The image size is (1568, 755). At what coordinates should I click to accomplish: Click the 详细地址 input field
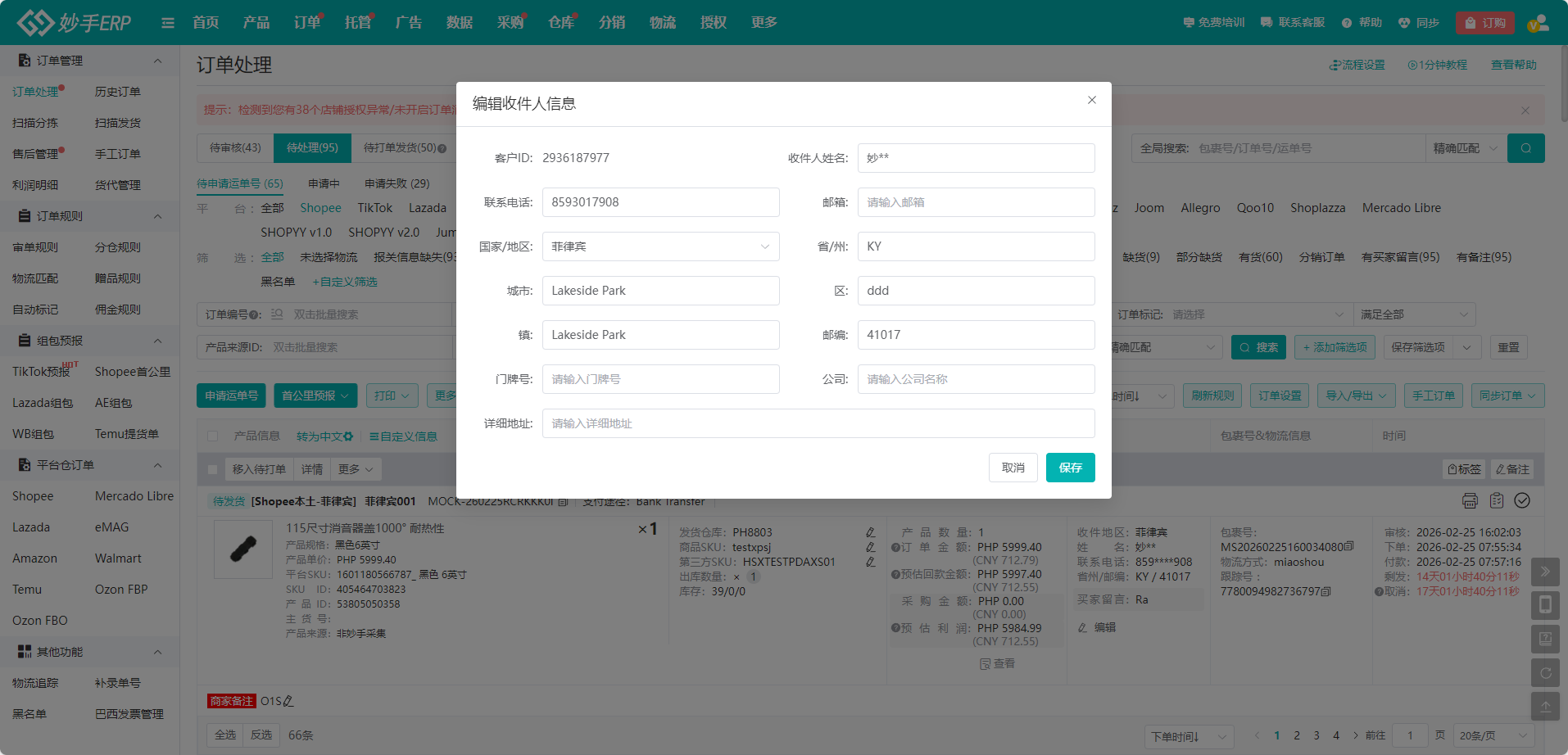(818, 423)
